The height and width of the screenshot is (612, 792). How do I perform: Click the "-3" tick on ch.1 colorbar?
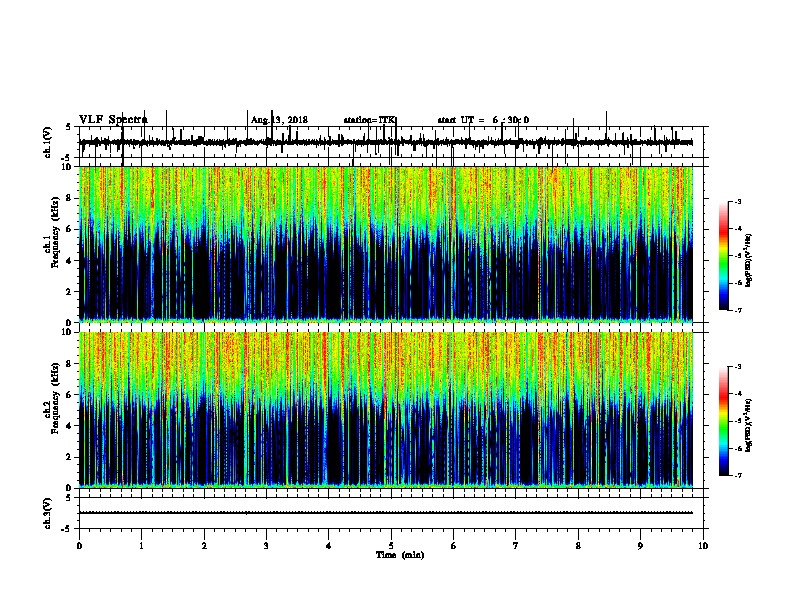pyautogui.click(x=737, y=202)
